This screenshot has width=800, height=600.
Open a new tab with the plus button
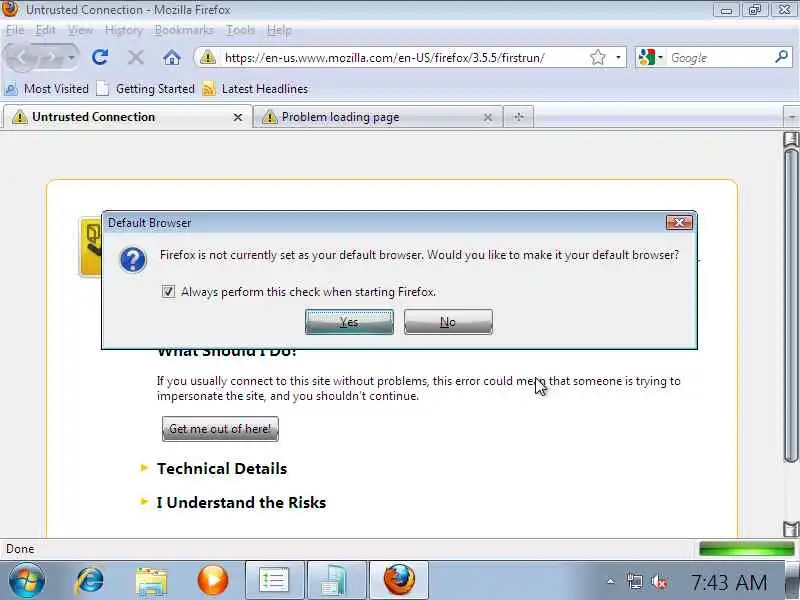518,117
